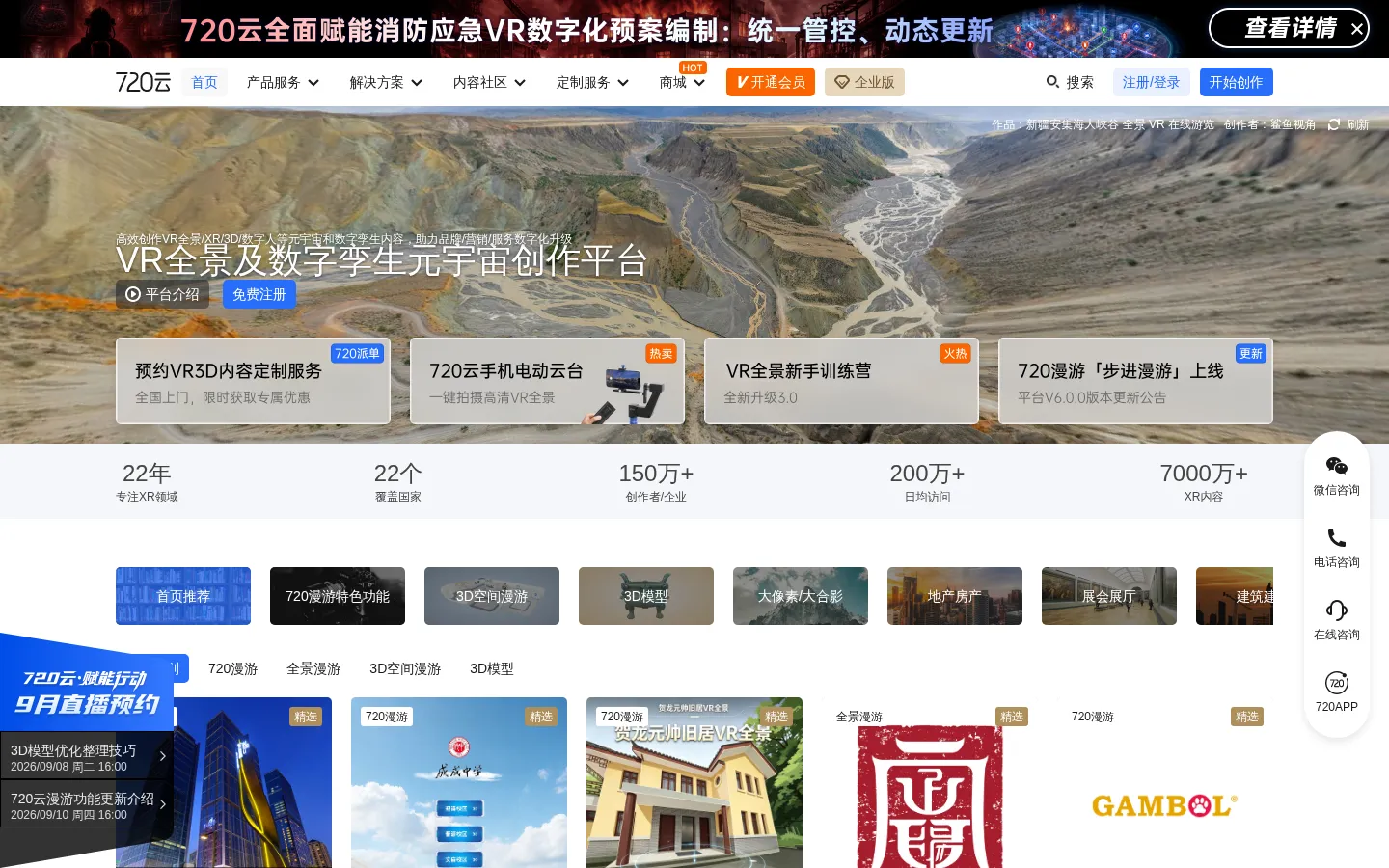Click 720APP icon

click(1336, 683)
